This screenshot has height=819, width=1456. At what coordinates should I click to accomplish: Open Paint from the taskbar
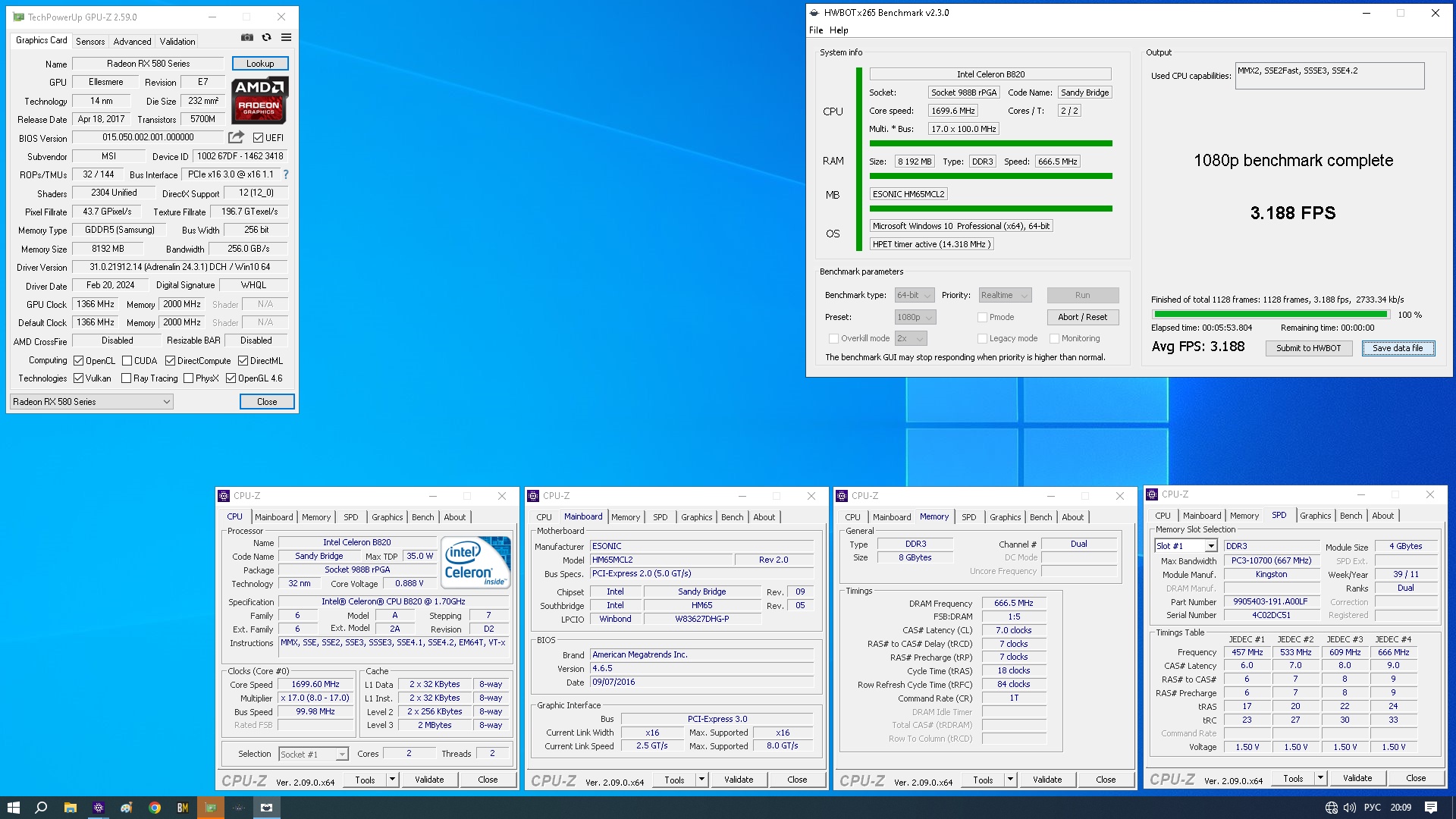[126, 808]
